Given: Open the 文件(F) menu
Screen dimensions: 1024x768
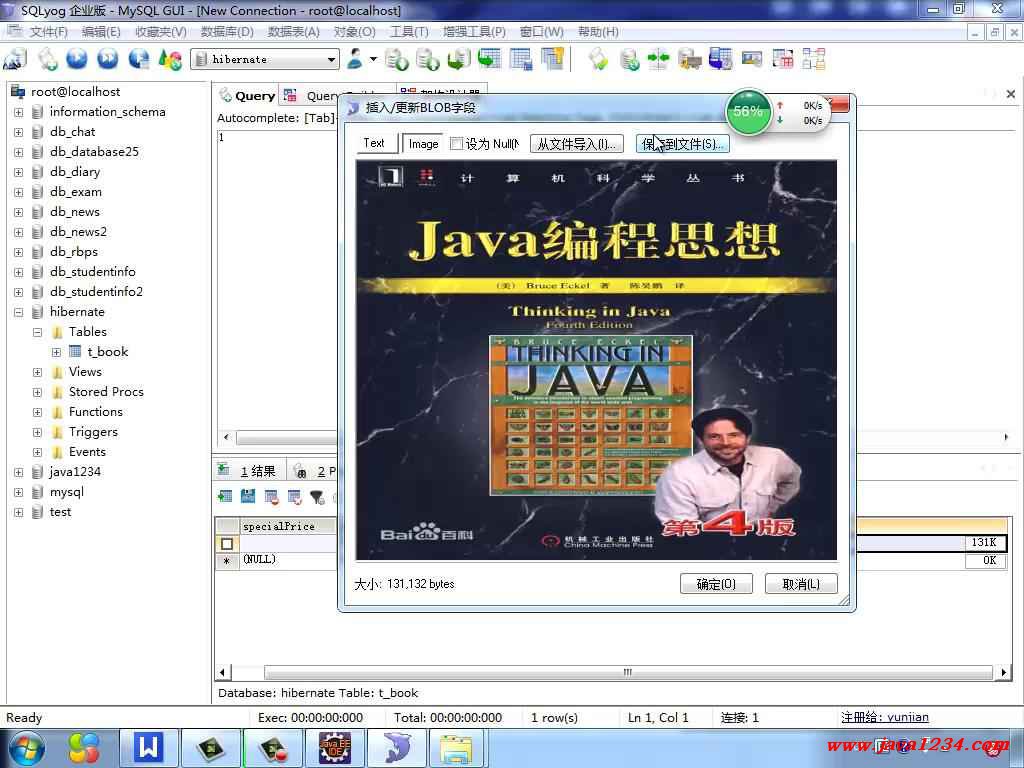Looking at the screenshot, I should [x=48, y=32].
